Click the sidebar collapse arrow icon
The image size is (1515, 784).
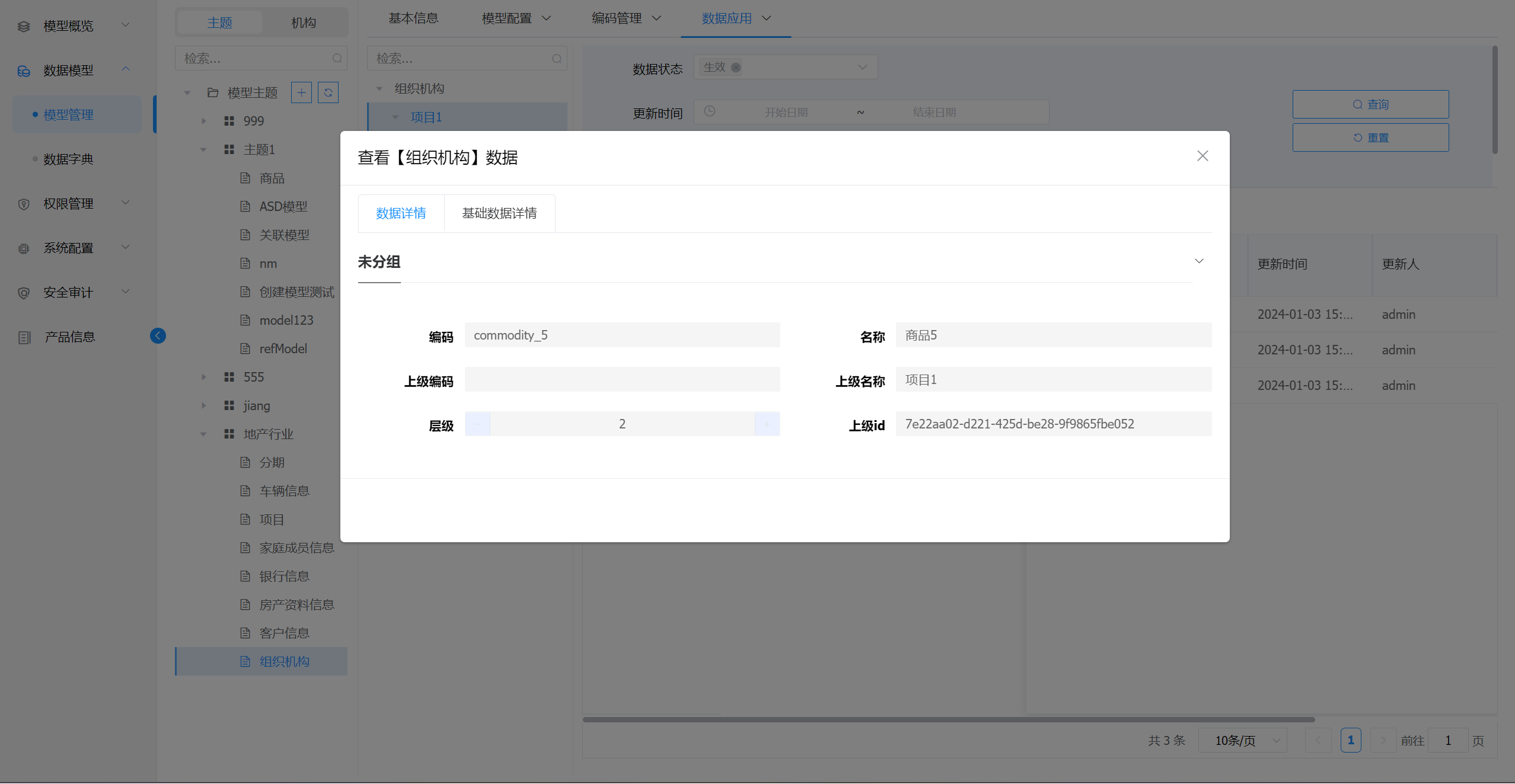click(158, 336)
